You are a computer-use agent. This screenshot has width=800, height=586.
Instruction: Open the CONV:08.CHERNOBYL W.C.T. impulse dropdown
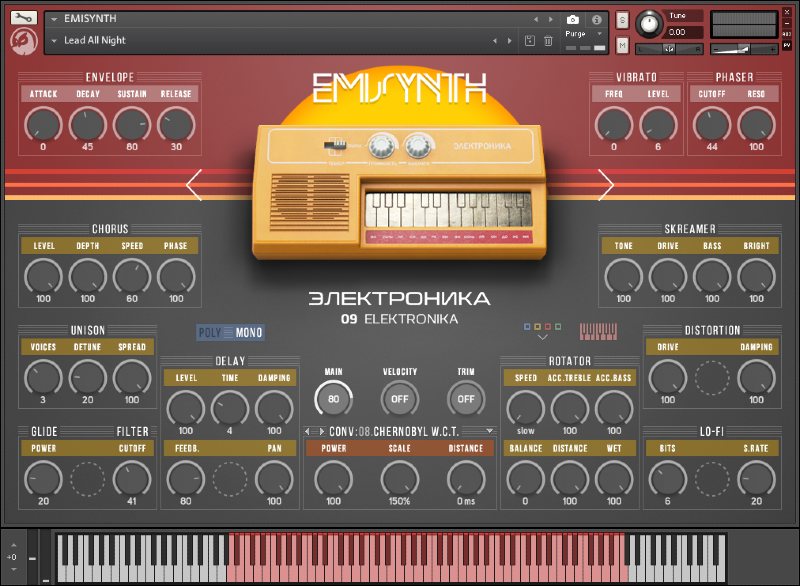[x=400, y=429]
